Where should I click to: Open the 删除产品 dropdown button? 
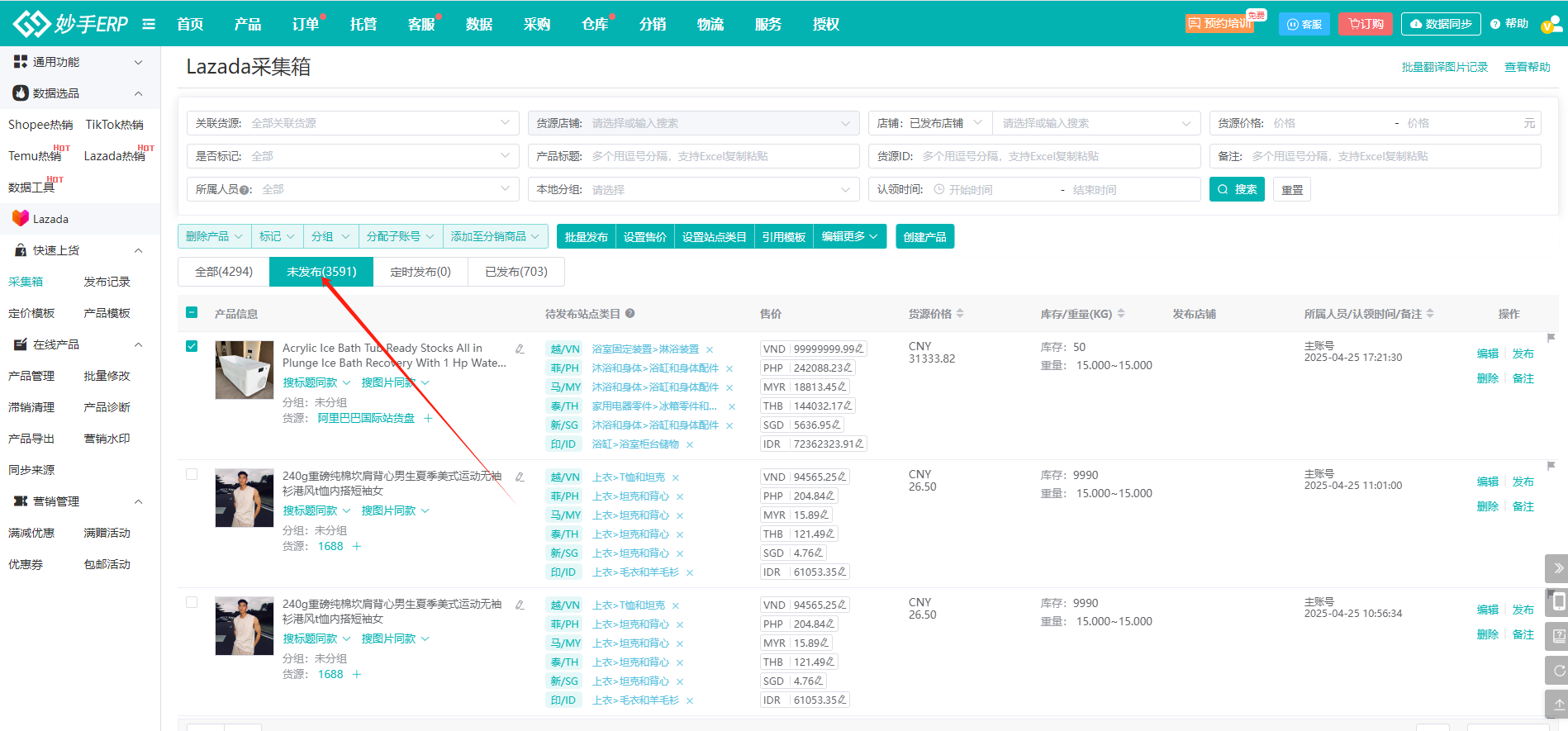pos(215,236)
